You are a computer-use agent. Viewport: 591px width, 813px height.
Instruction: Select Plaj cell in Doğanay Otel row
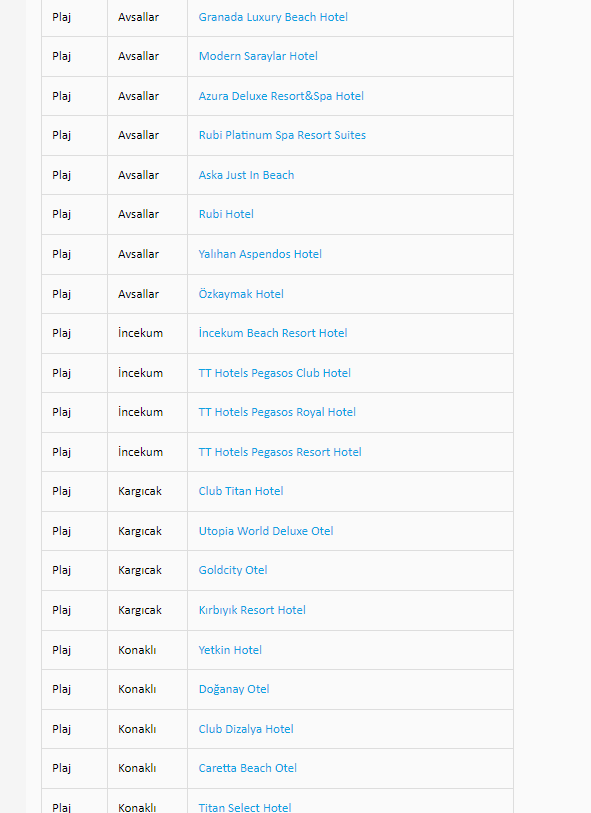75,689
